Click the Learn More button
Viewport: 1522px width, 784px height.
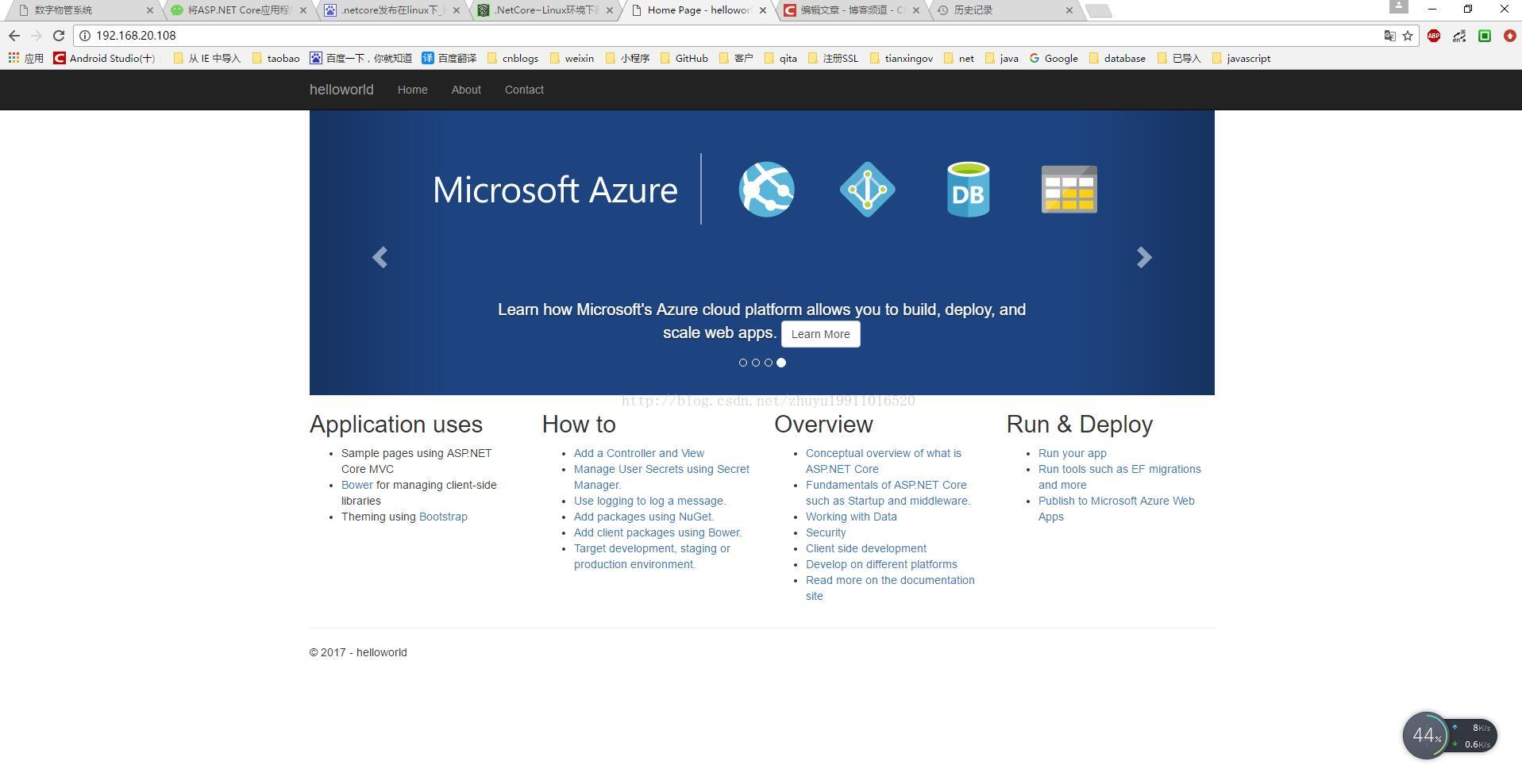(x=820, y=334)
